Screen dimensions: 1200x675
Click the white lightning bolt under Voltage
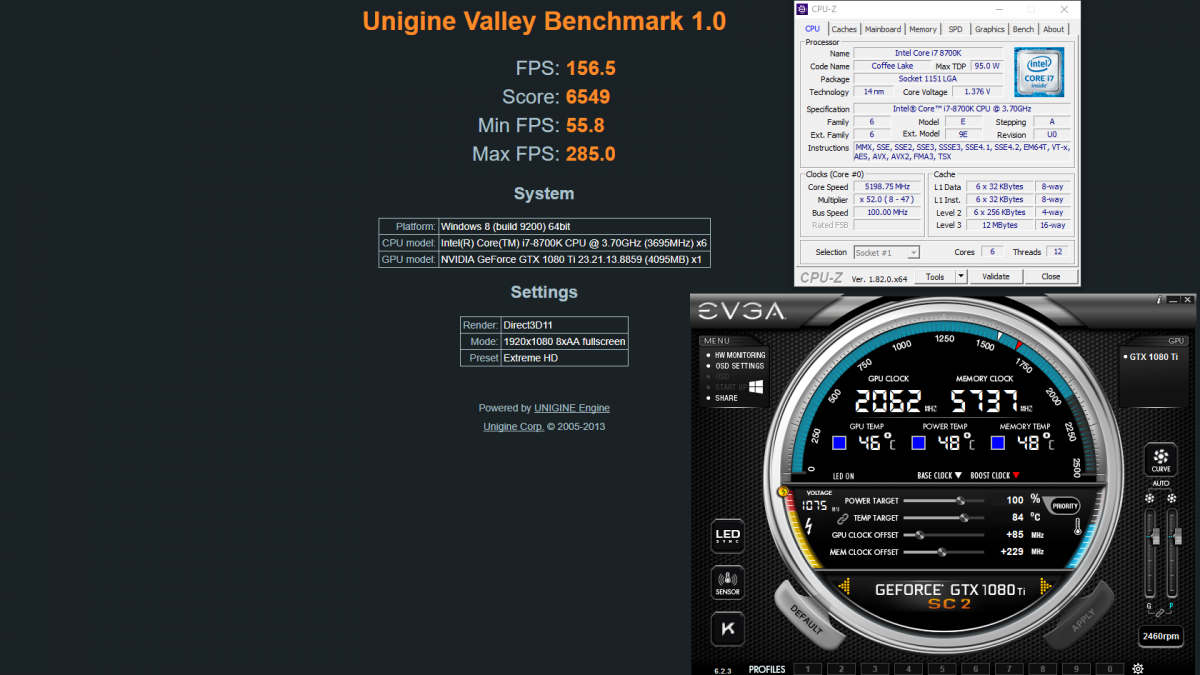pos(808,524)
